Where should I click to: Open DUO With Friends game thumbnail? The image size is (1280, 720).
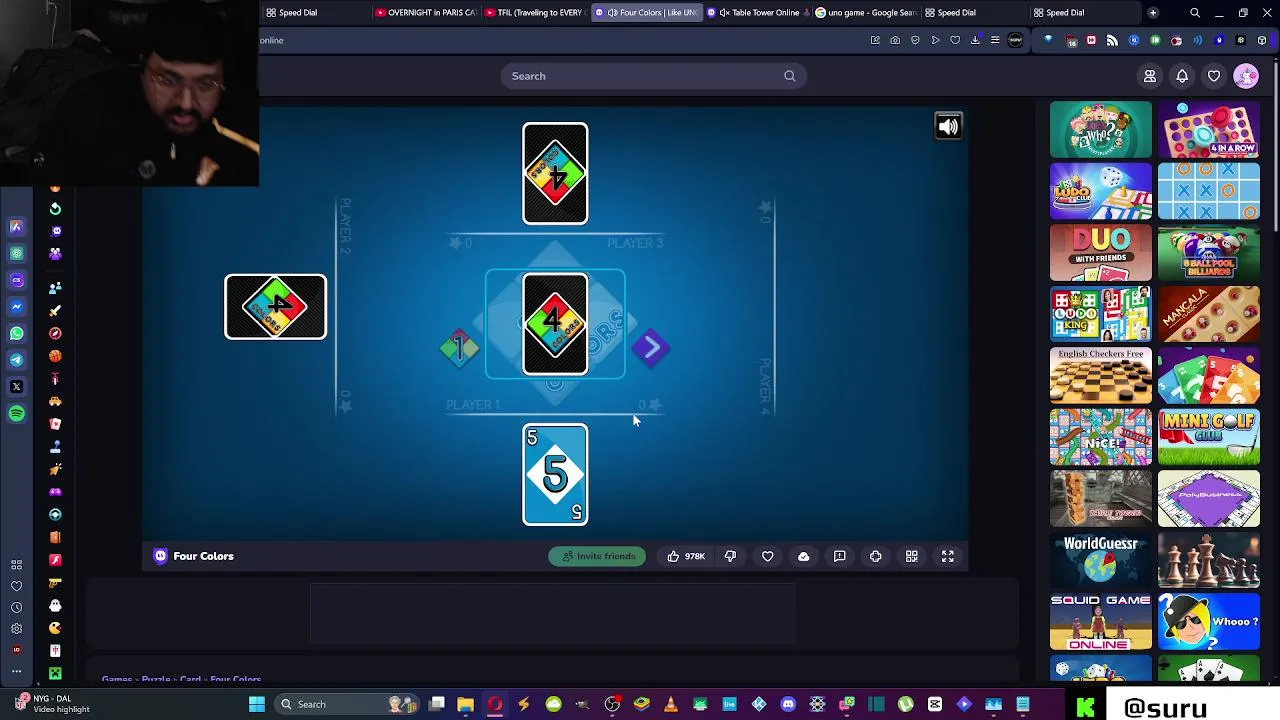1101,252
